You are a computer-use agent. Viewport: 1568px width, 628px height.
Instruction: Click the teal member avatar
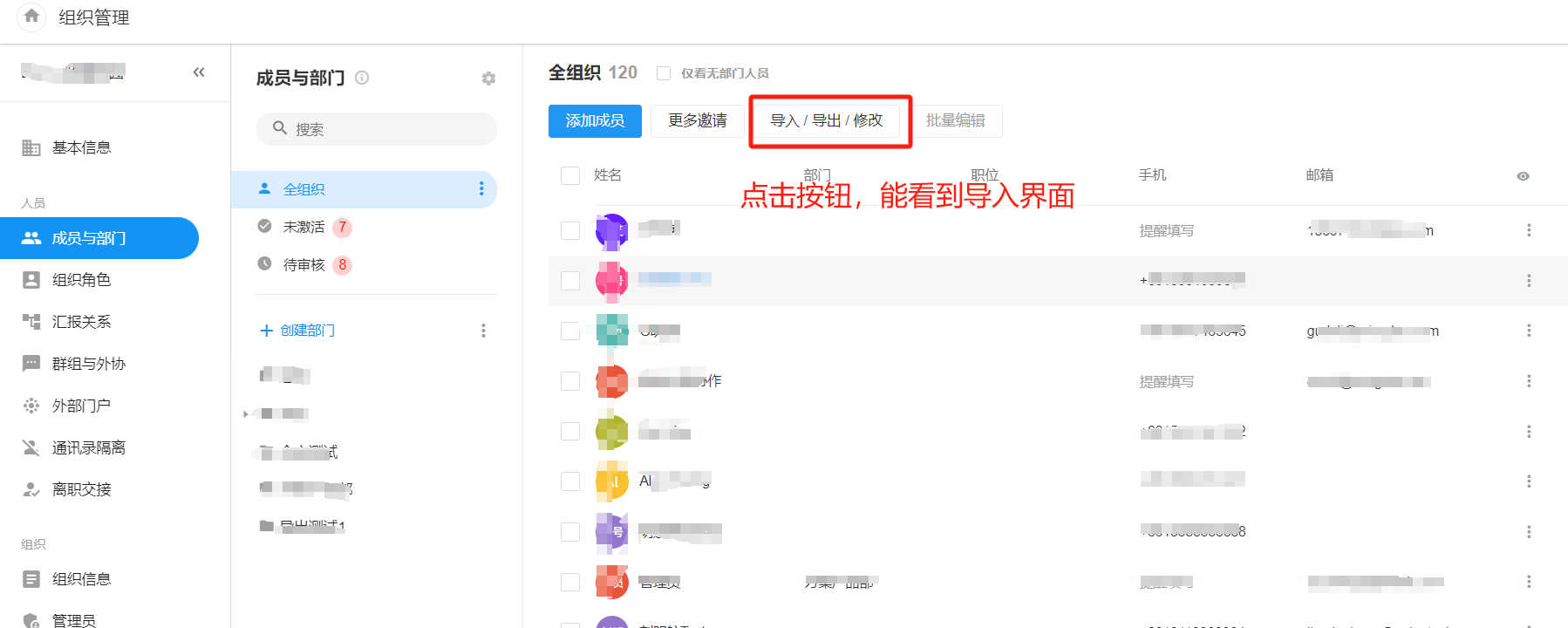(612, 331)
